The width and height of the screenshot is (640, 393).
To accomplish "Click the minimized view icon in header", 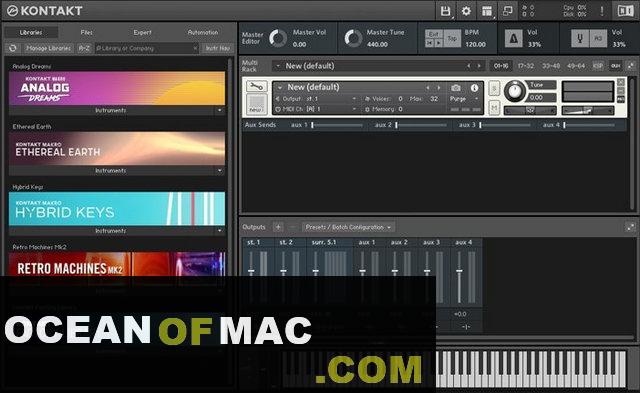I will tap(508, 11).
